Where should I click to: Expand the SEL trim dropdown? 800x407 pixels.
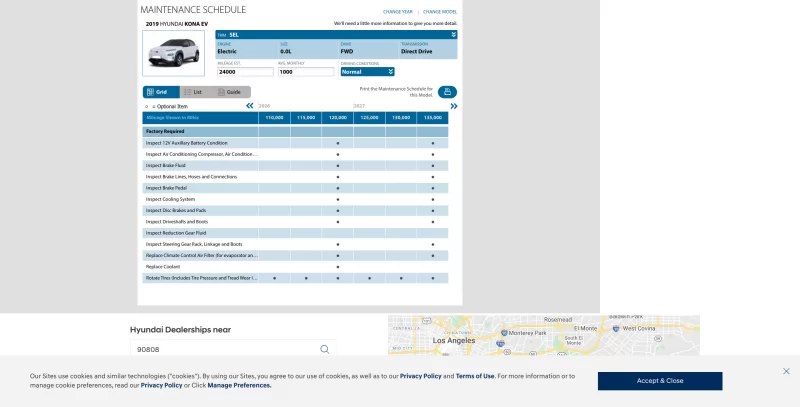(x=453, y=34)
